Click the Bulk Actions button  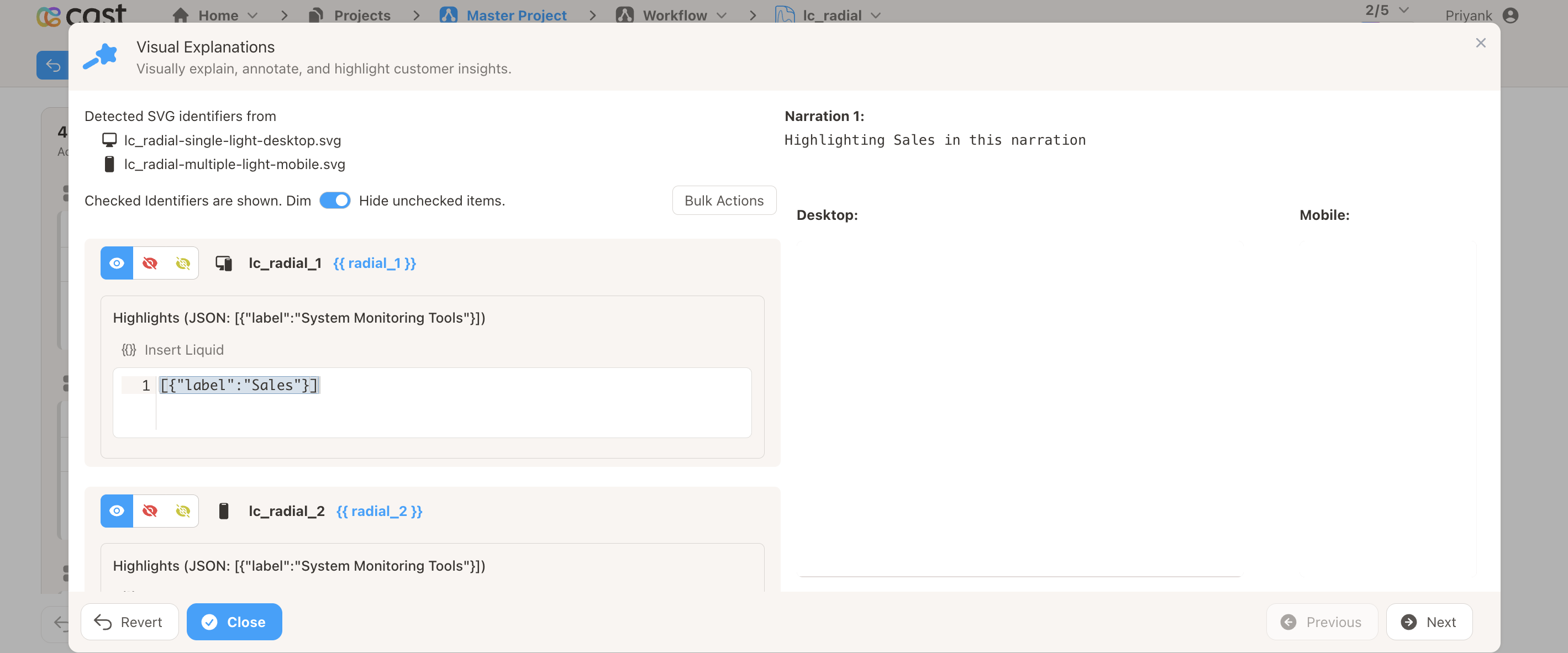(x=724, y=200)
